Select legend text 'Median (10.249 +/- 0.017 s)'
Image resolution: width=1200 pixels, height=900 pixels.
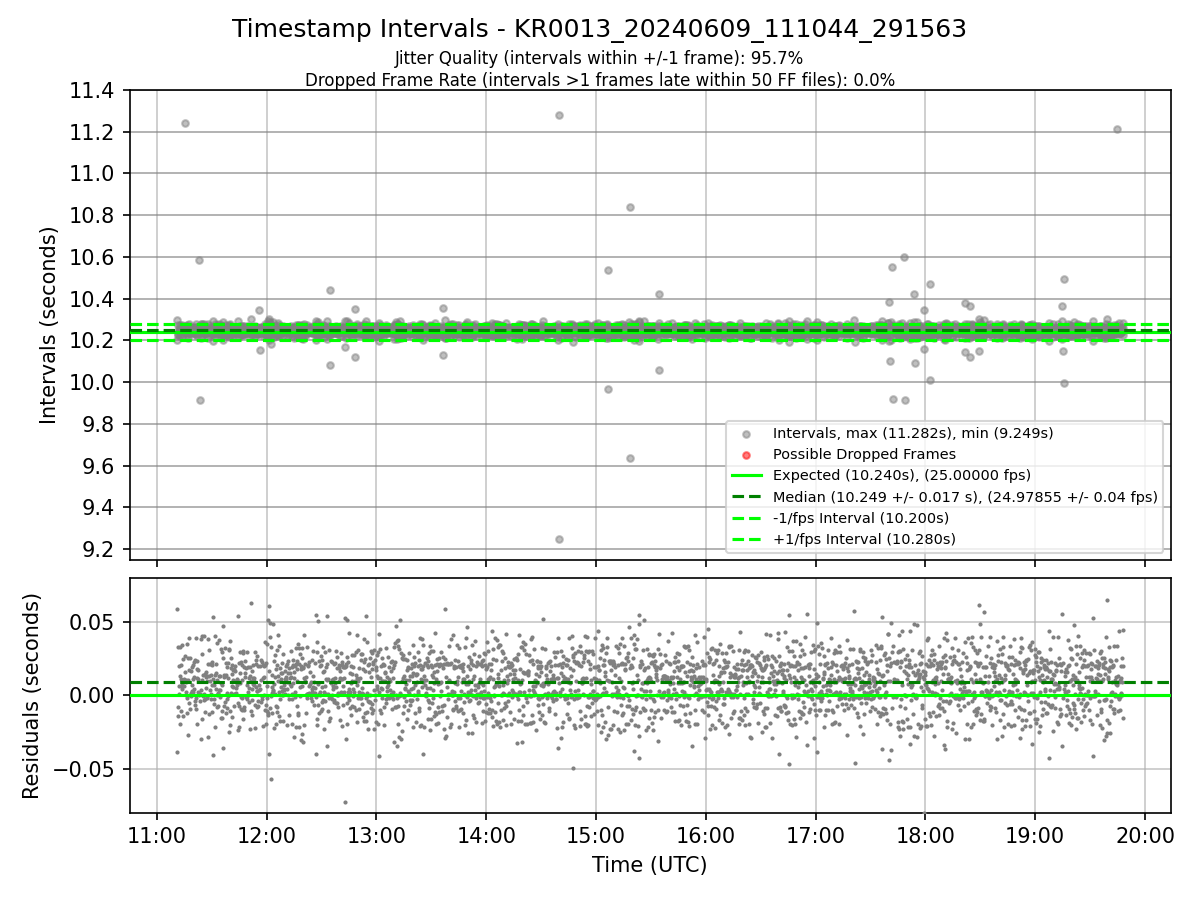pyautogui.click(x=877, y=496)
